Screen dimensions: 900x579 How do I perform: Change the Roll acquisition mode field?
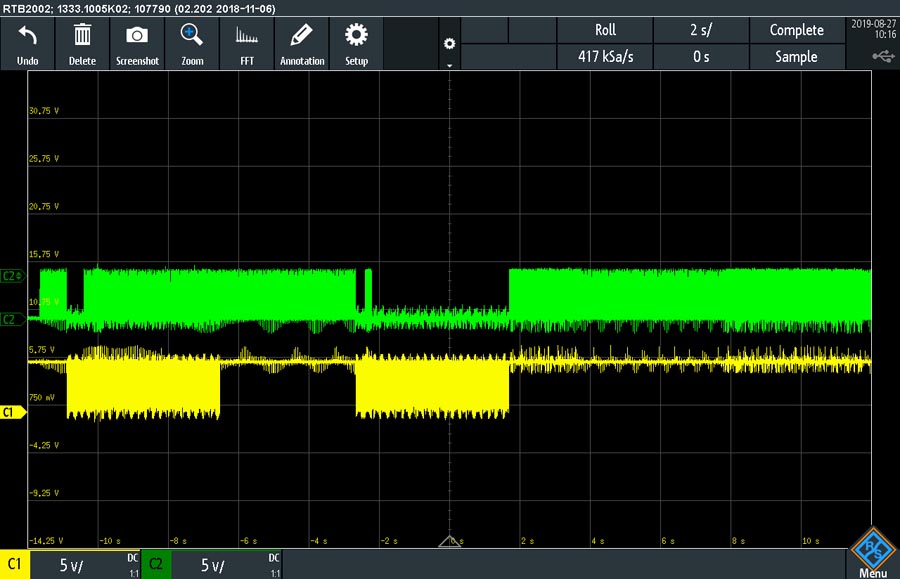click(605, 30)
